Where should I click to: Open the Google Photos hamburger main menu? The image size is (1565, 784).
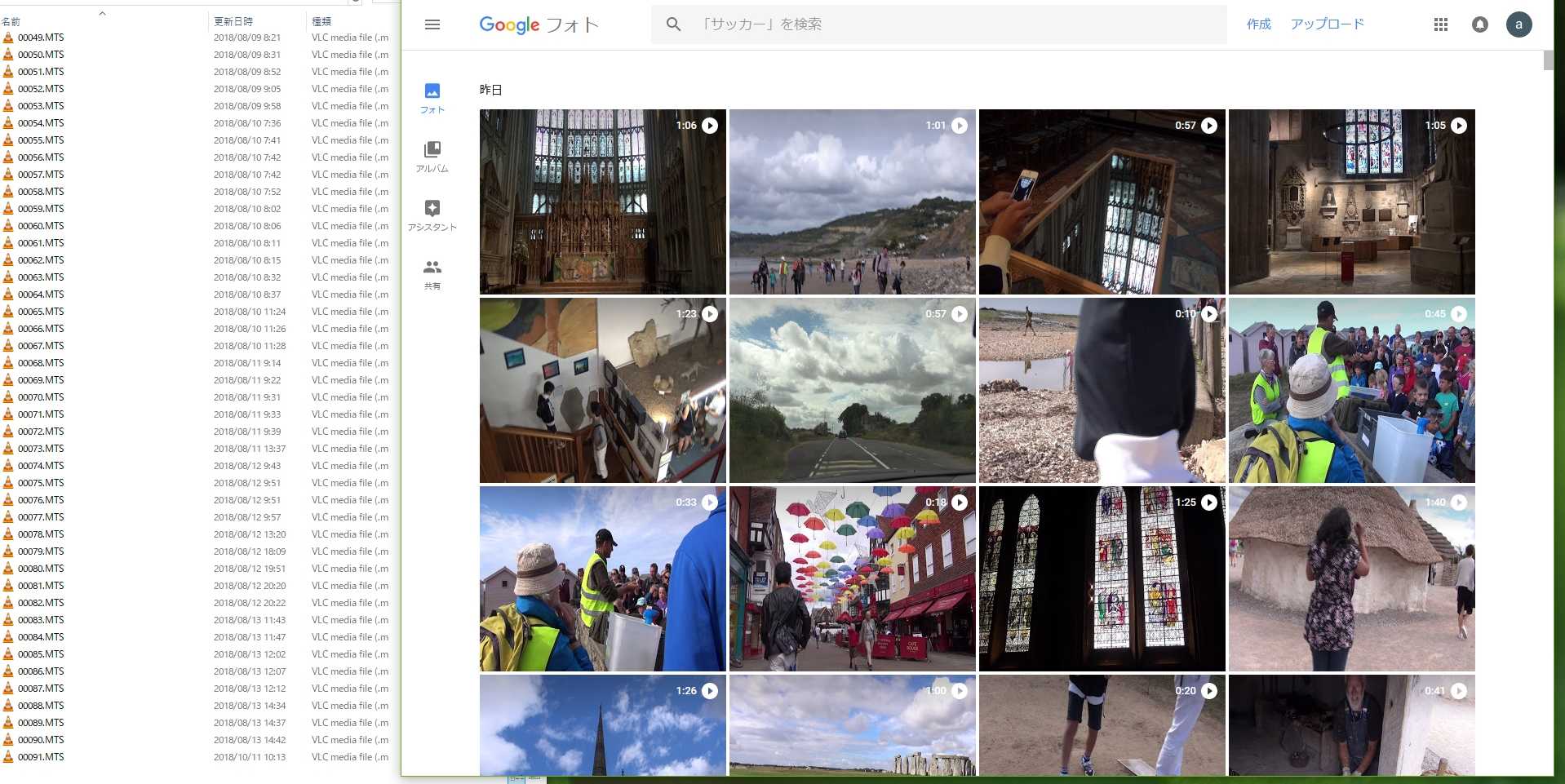click(432, 24)
